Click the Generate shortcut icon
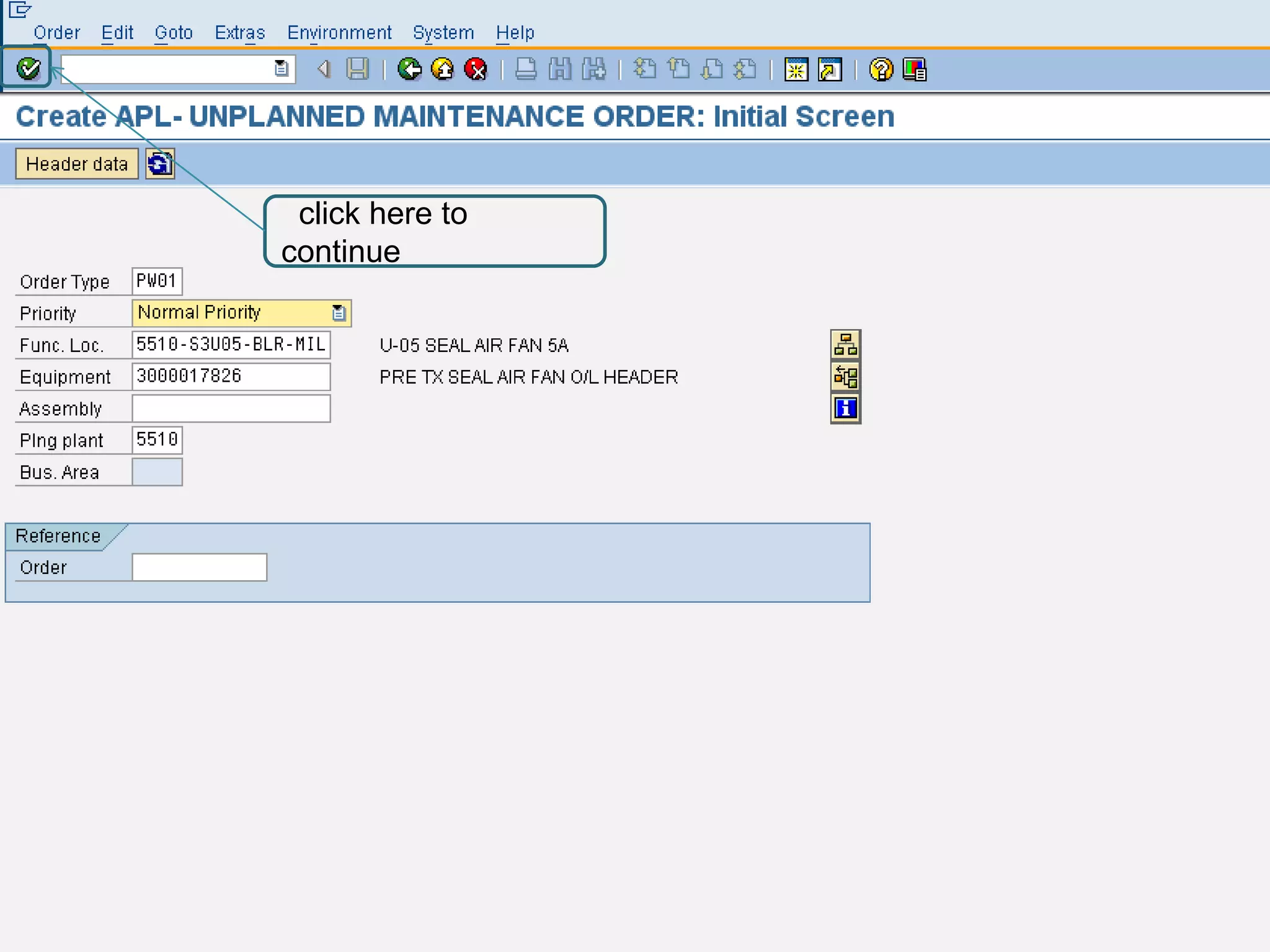Viewport: 1270px width, 952px height. click(830, 69)
